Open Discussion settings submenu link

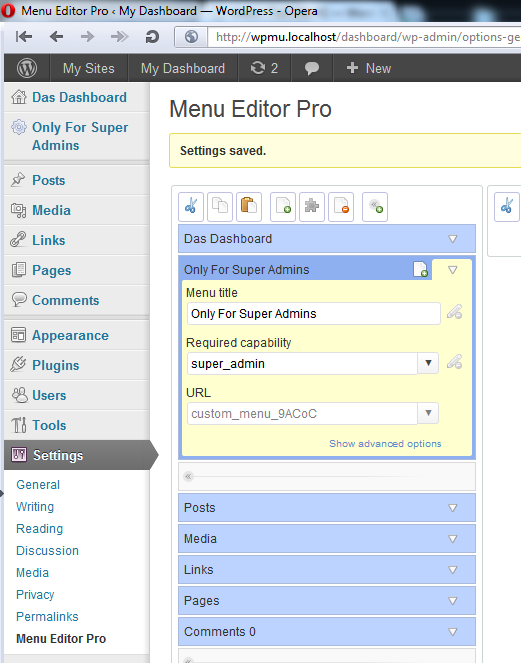tap(47, 551)
